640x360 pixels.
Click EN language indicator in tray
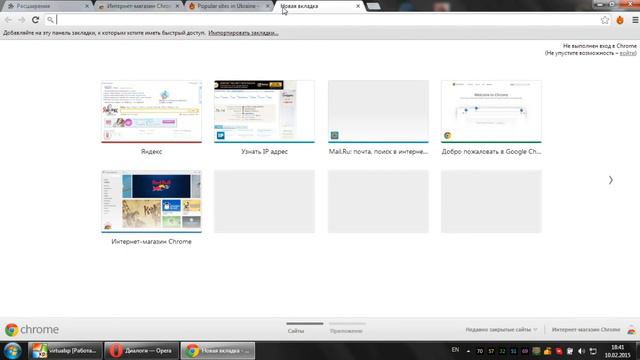pyautogui.click(x=456, y=350)
